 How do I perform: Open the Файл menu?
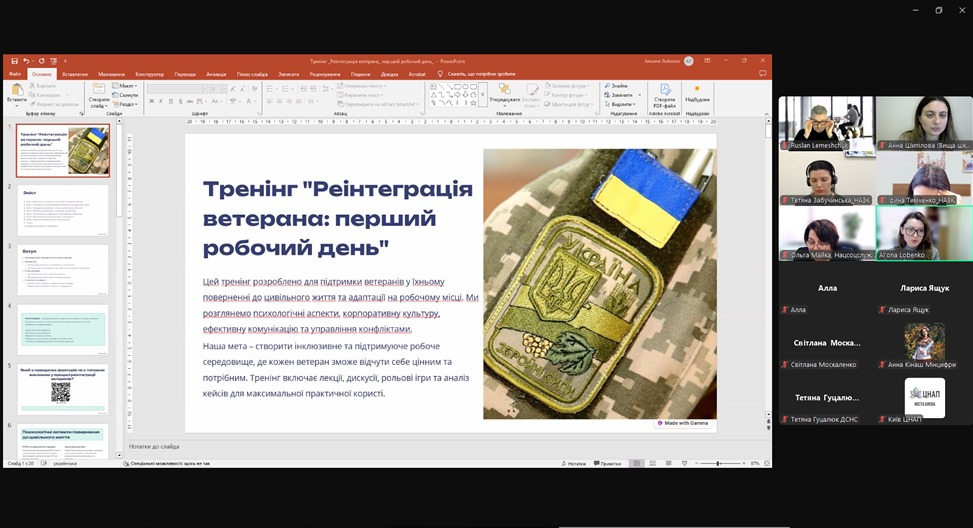point(14,74)
